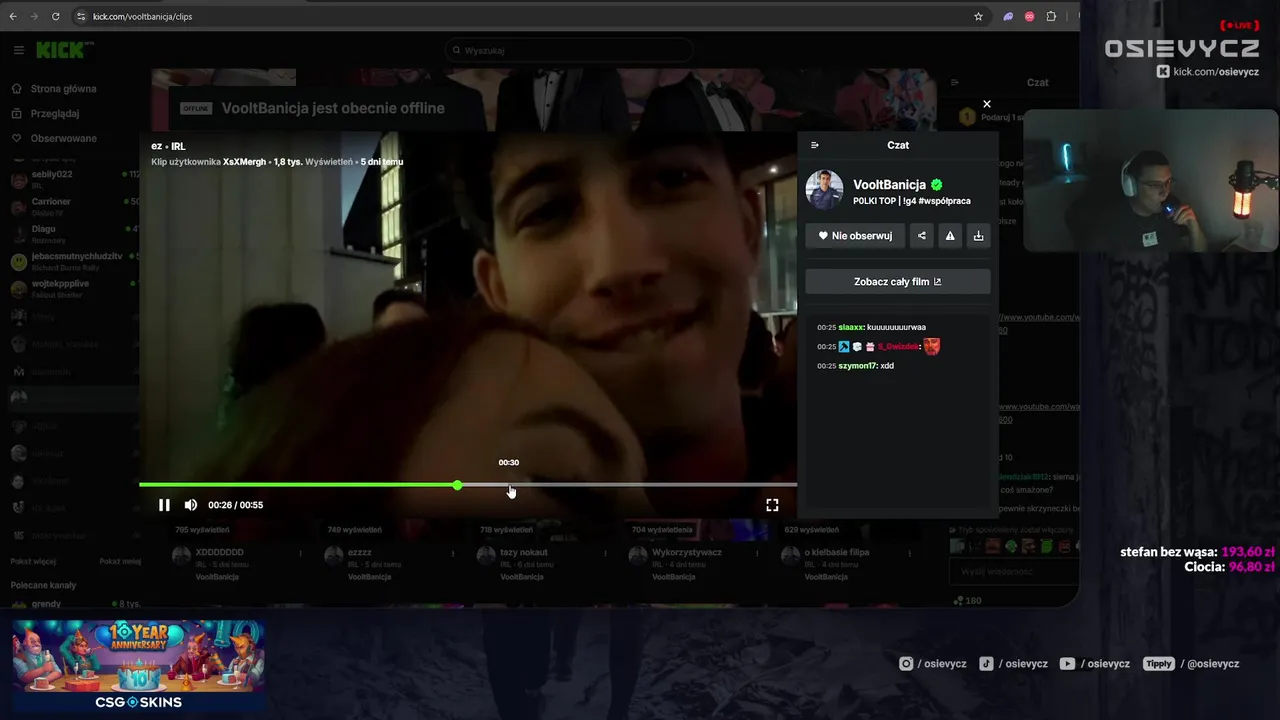The height and width of the screenshot is (720, 1280).
Task: Share the clip via share icon
Action: pos(922,236)
